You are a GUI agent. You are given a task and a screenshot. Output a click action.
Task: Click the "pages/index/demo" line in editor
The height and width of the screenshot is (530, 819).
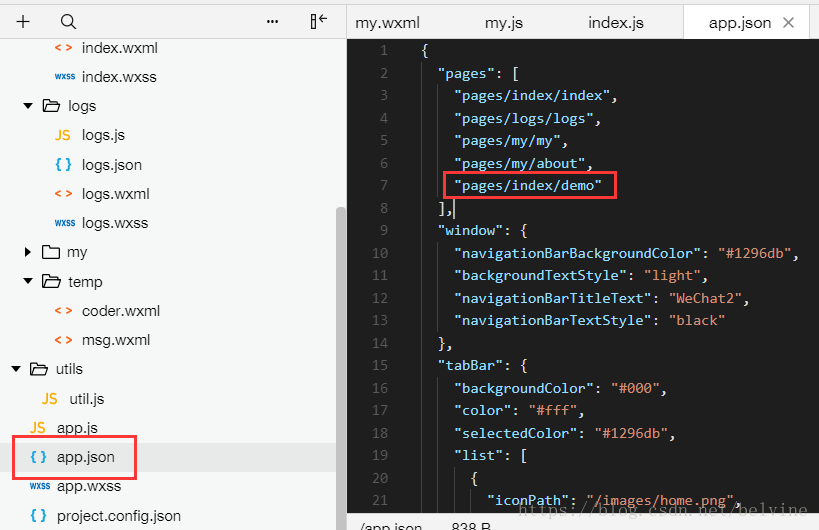528,185
